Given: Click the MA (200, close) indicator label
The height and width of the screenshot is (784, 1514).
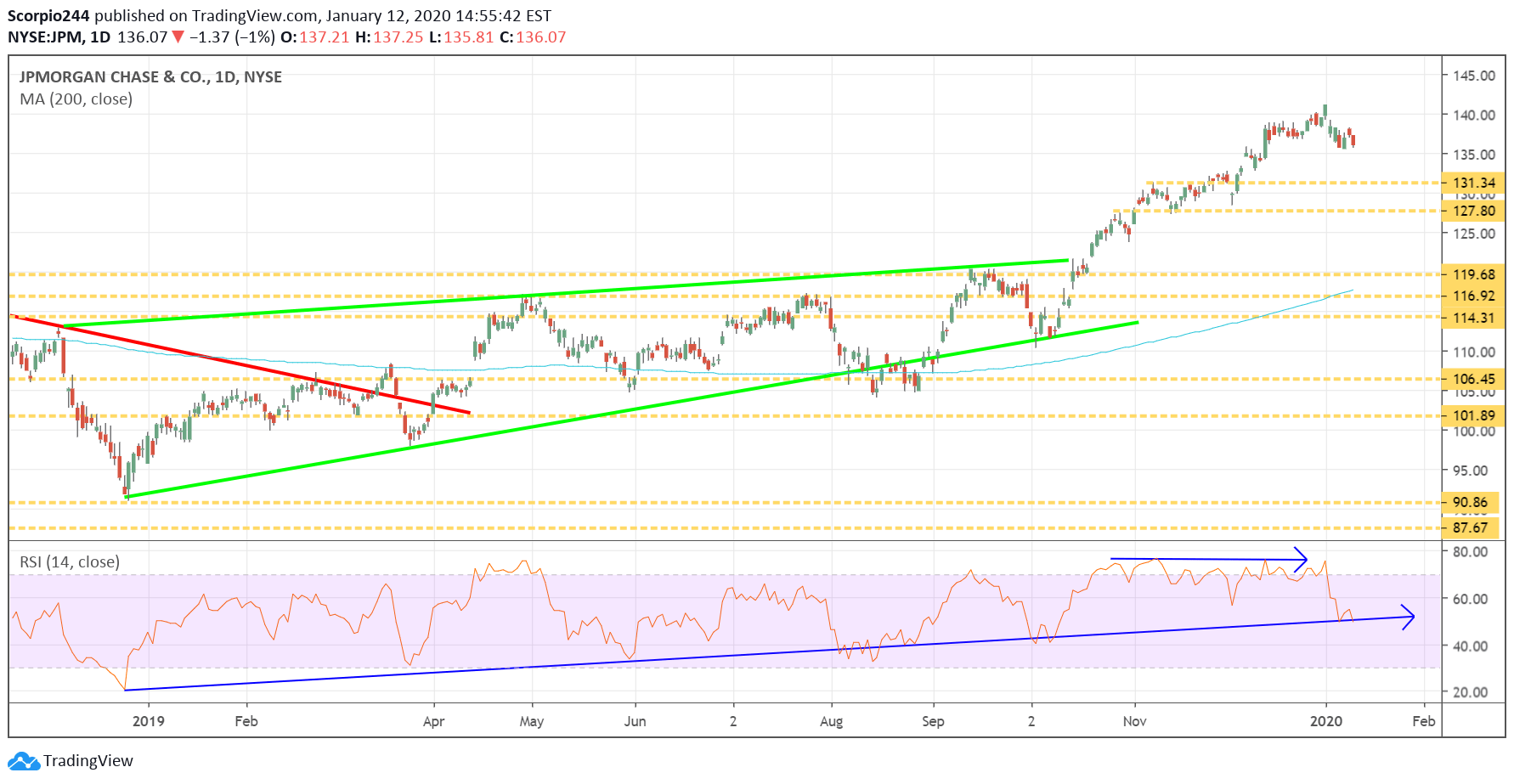Looking at the screenshot, I should [76, 99].
